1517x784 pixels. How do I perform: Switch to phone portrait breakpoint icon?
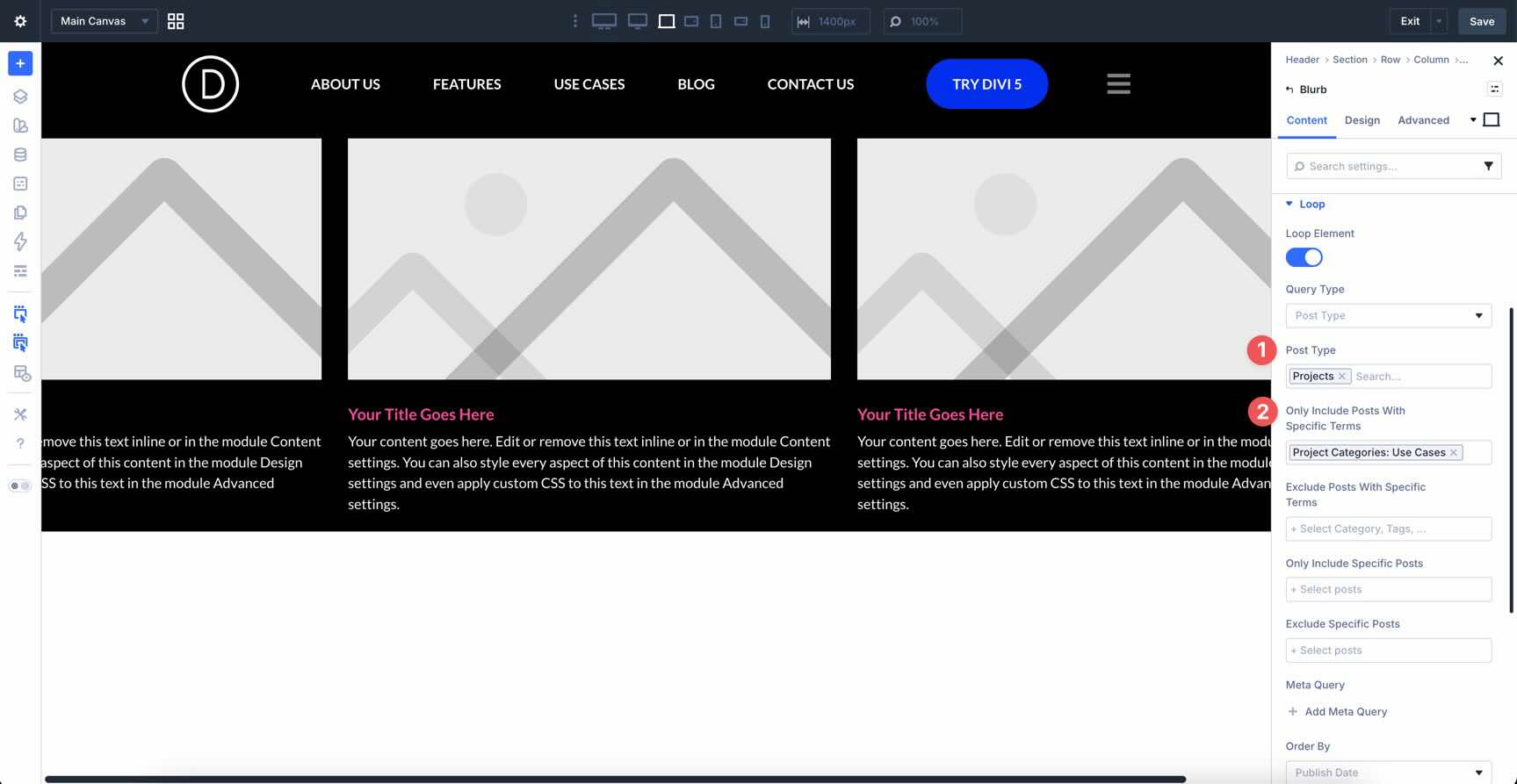pos(765,21)
